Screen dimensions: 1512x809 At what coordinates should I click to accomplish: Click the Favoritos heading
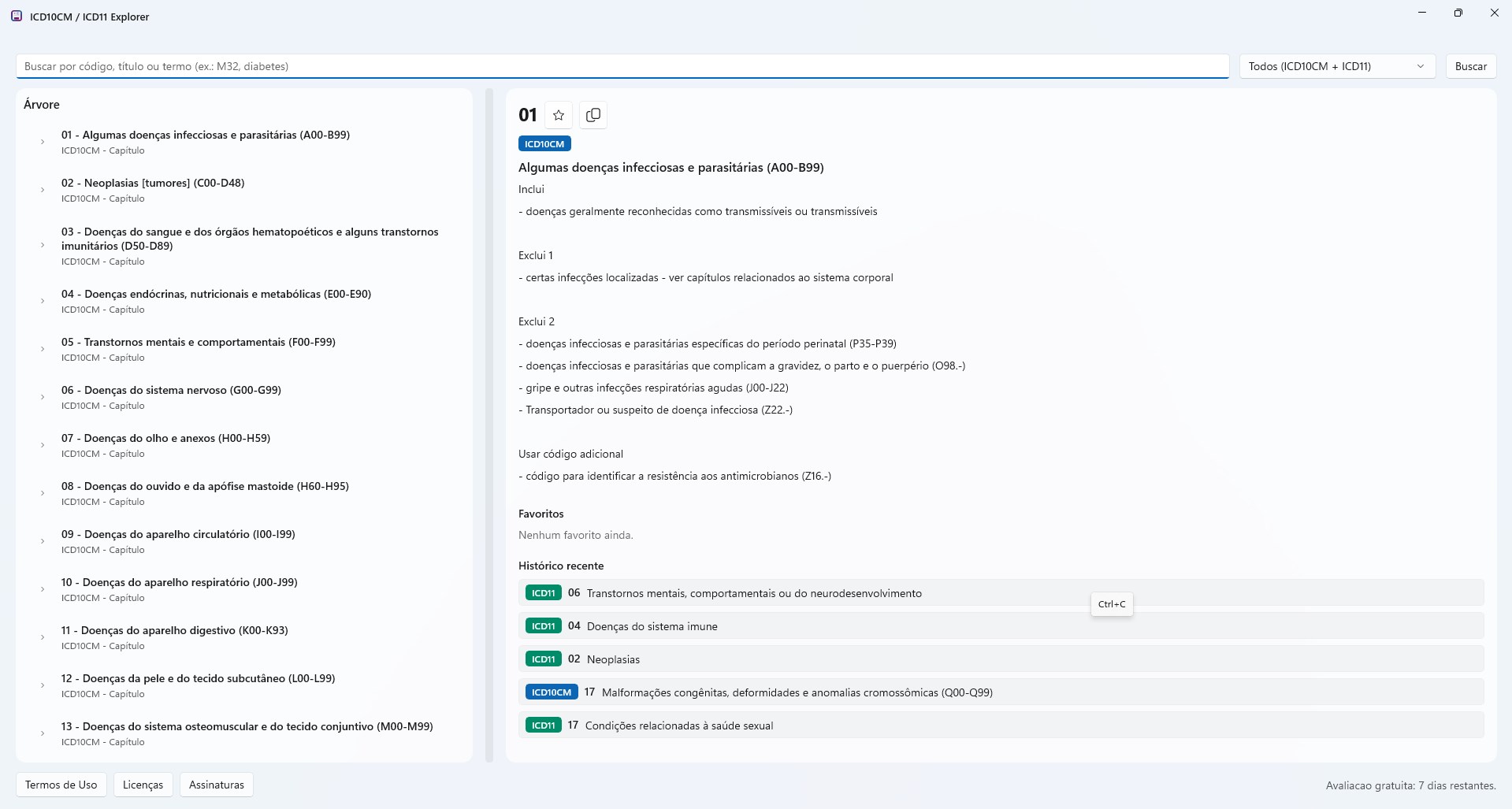(x=541, y=514)
